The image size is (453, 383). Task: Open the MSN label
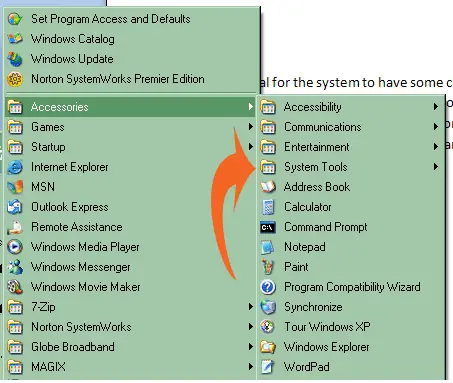point(43,187)
